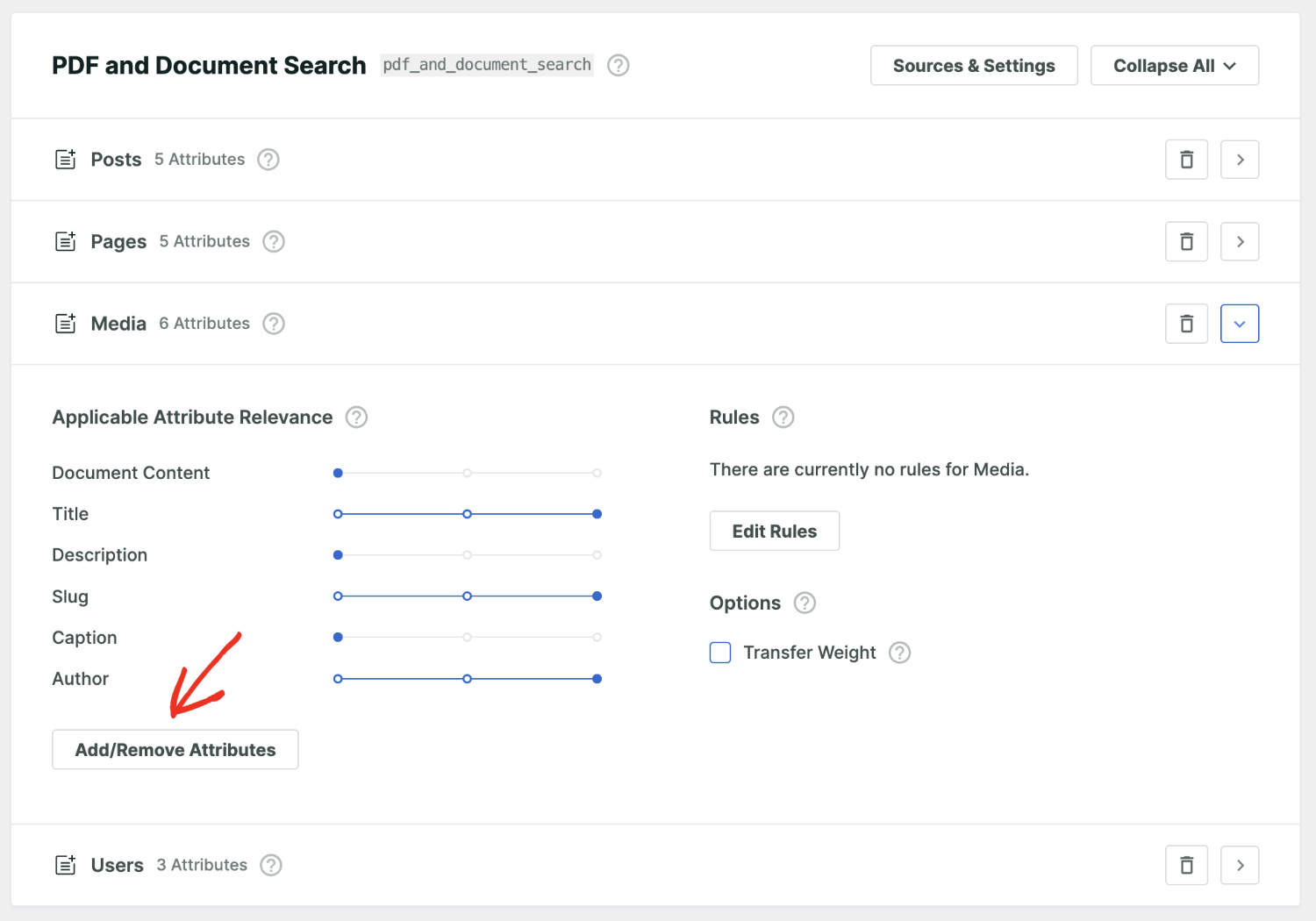Screen dimensions: 1316x921
Task: Enable the Transfer Weight checkbox
Action: (x=719, y=653)
